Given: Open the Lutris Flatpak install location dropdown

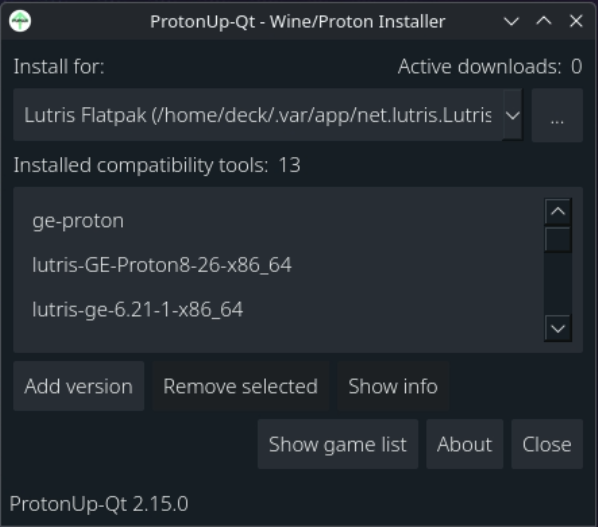Looking at the screenshot, I should point(268,115).
